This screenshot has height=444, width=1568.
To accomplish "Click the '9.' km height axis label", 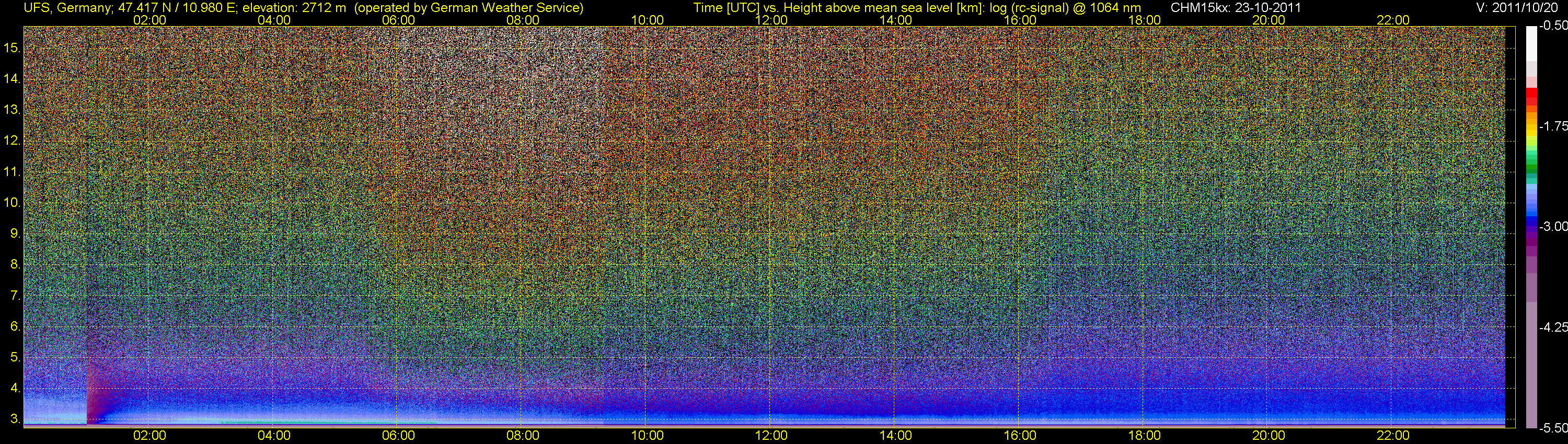I will coord(15,233).
